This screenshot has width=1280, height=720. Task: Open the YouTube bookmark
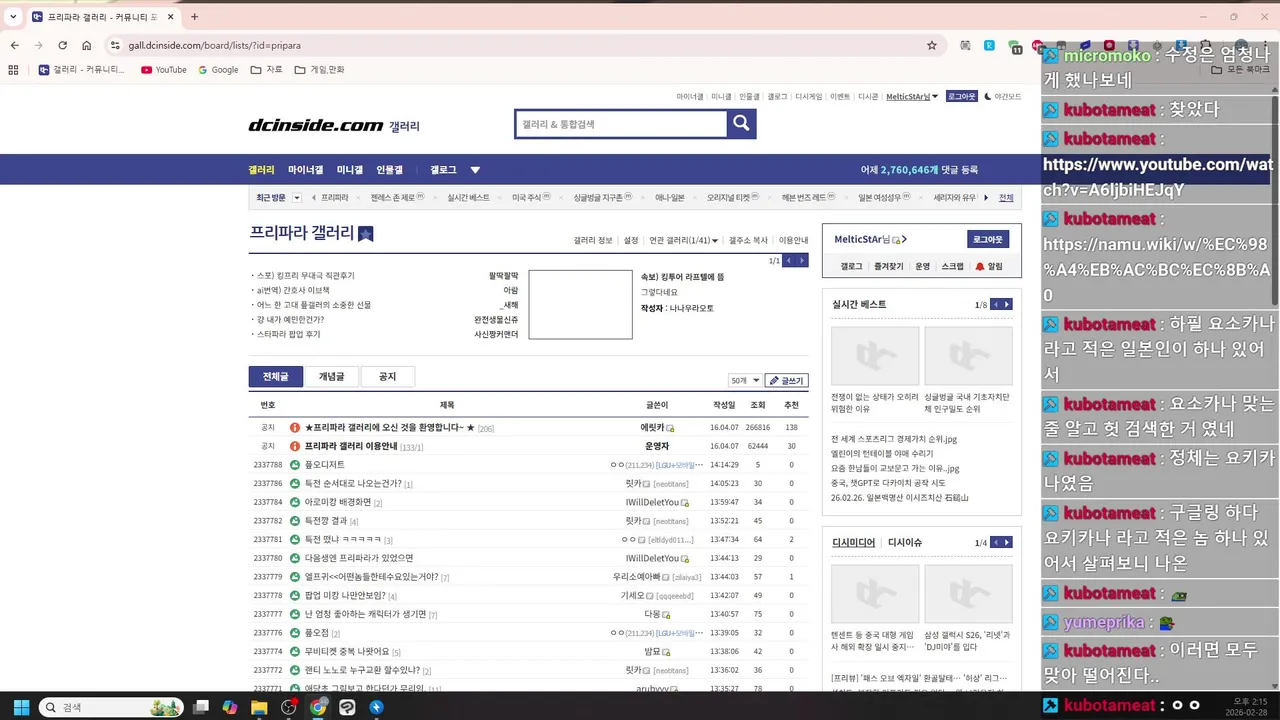(164, 70)
